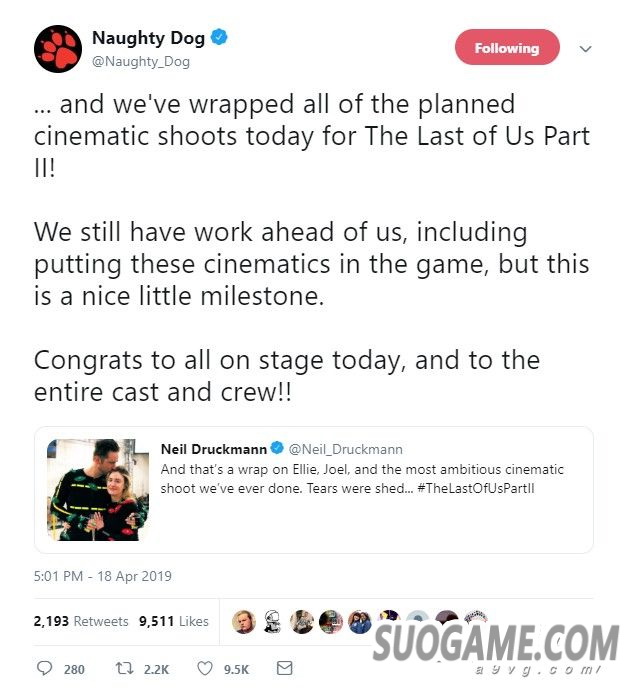Viewport: 628px width, 688px height.
Task: Open the Naughty Dog paw avatar
Action: [58, 49]
